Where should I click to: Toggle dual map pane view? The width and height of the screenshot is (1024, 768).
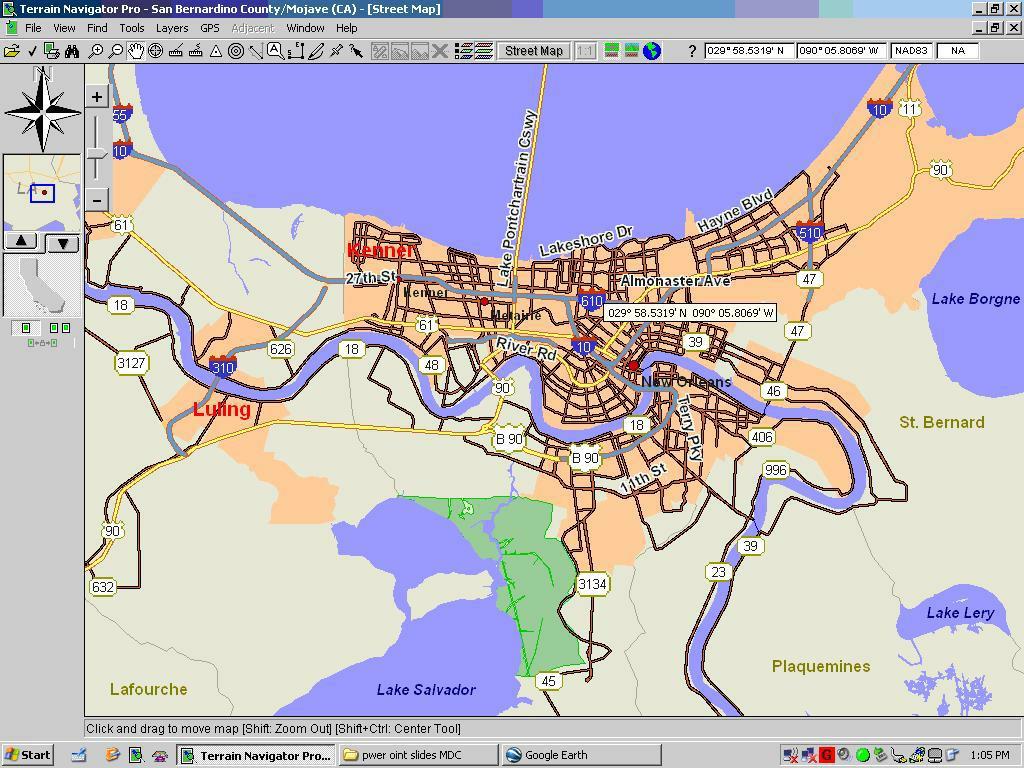tap(59, 328)
